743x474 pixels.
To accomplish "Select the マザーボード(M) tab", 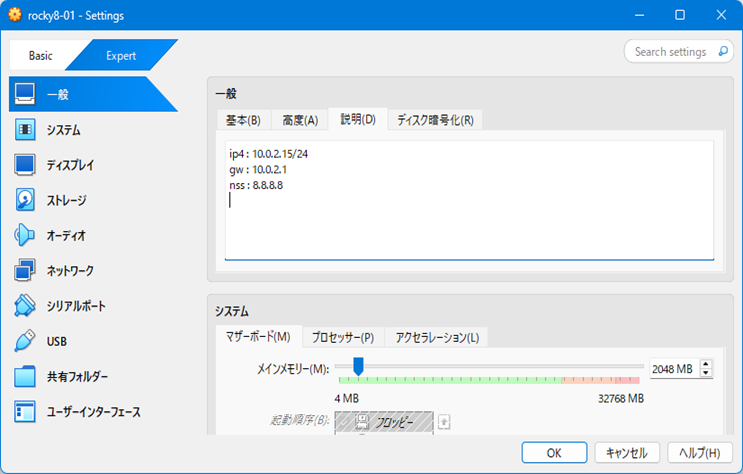I will point(258,337).
